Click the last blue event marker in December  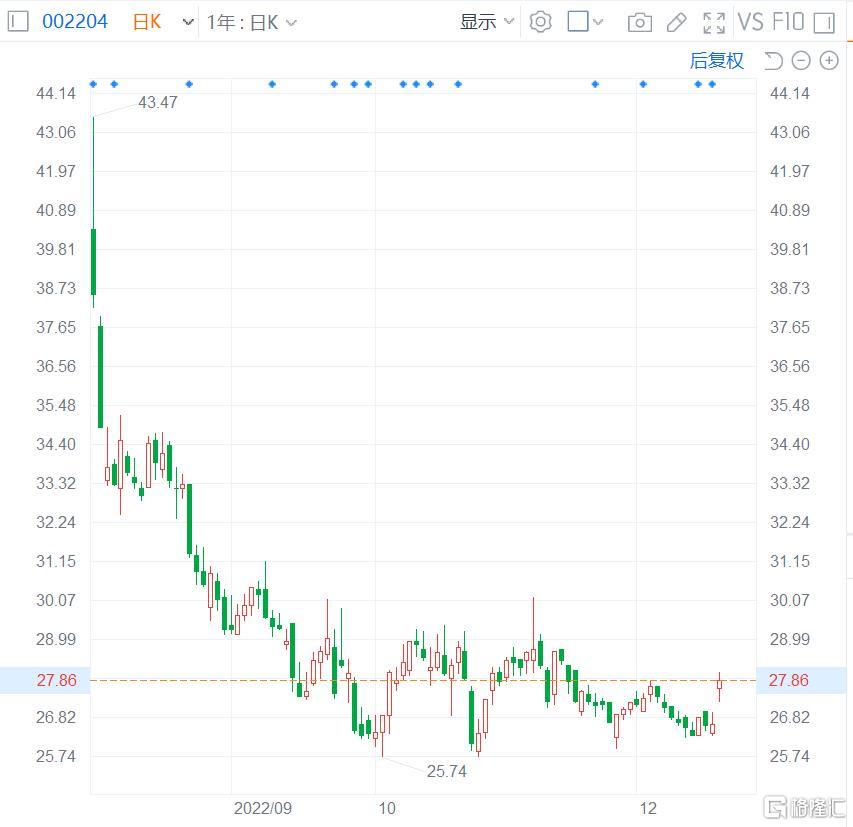(712, 84)
